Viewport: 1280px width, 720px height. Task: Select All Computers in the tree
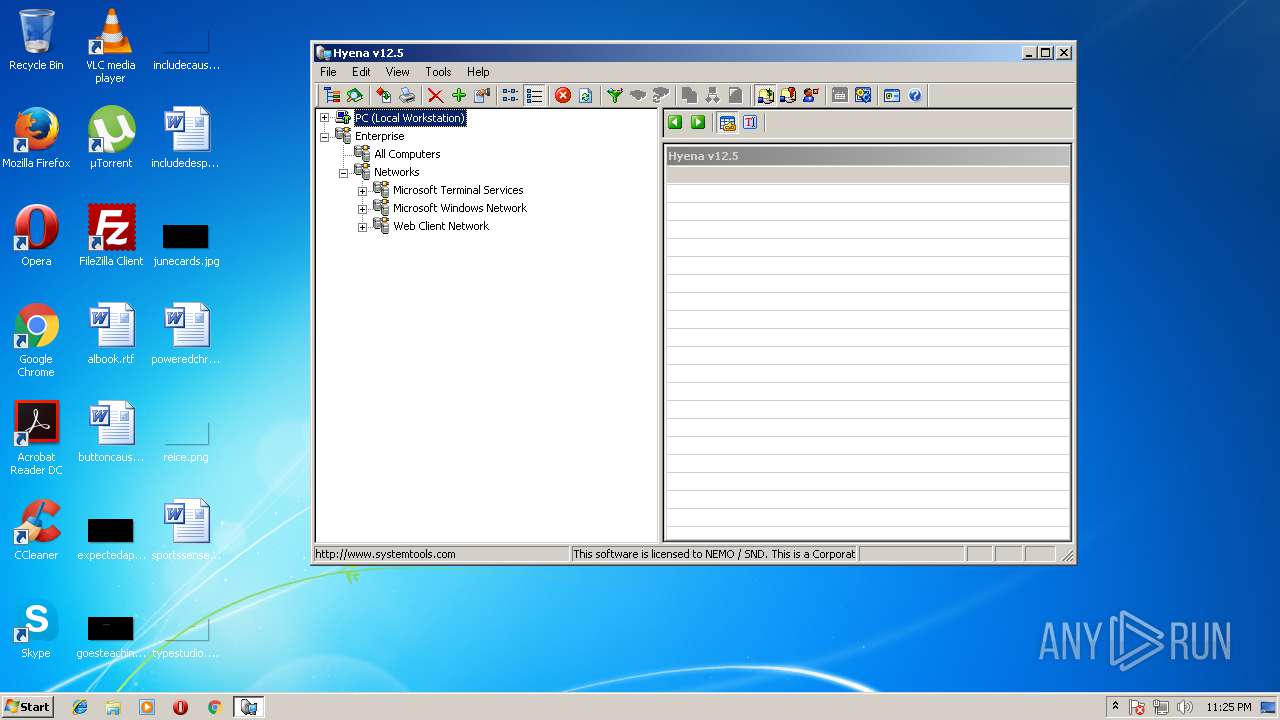pos(407,154)
